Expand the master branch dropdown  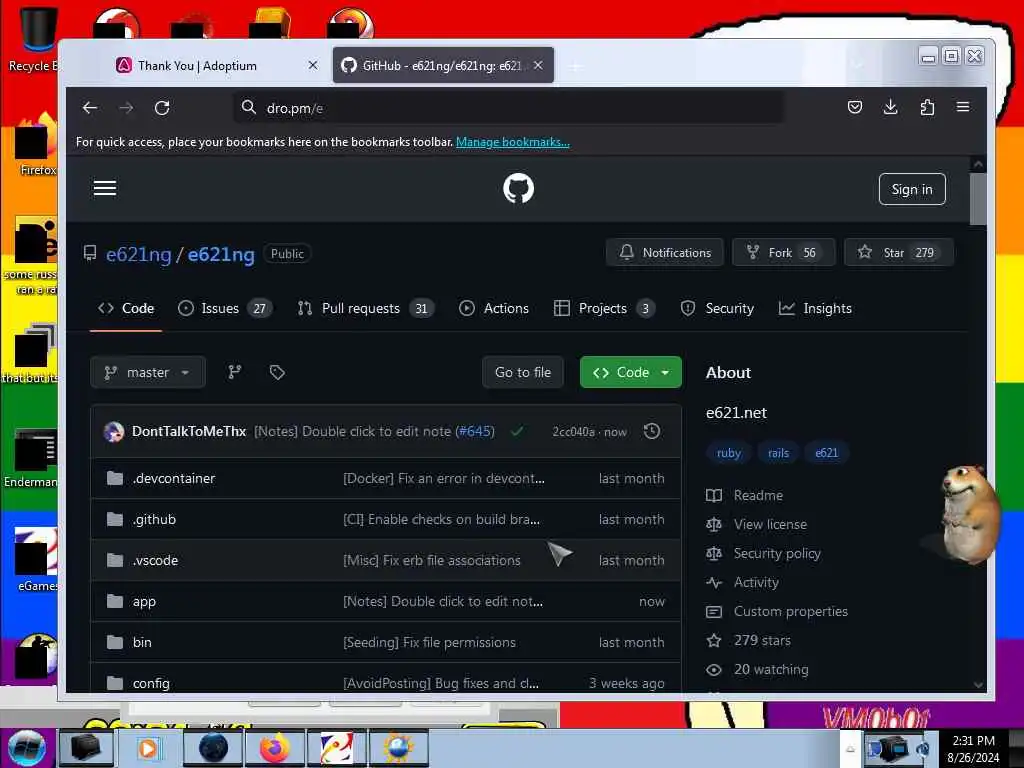tap(148, 372)
